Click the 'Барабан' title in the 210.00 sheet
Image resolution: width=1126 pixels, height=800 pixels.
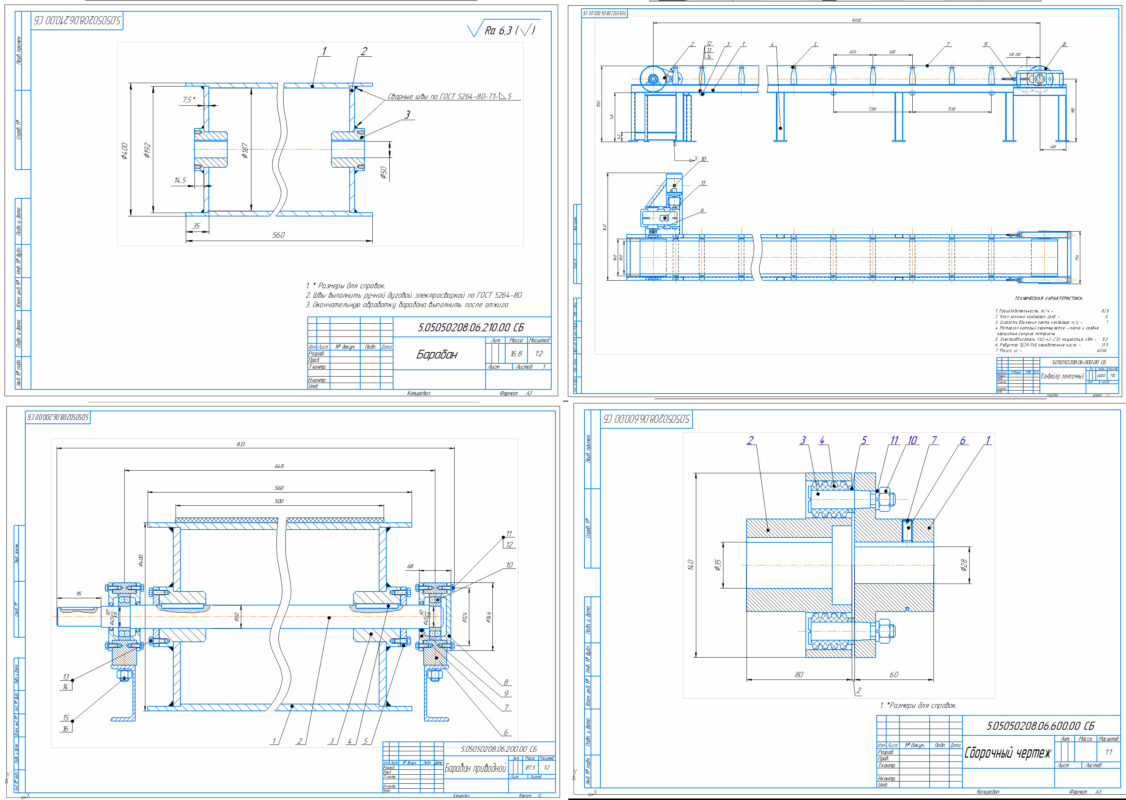(x=437, y=354)
